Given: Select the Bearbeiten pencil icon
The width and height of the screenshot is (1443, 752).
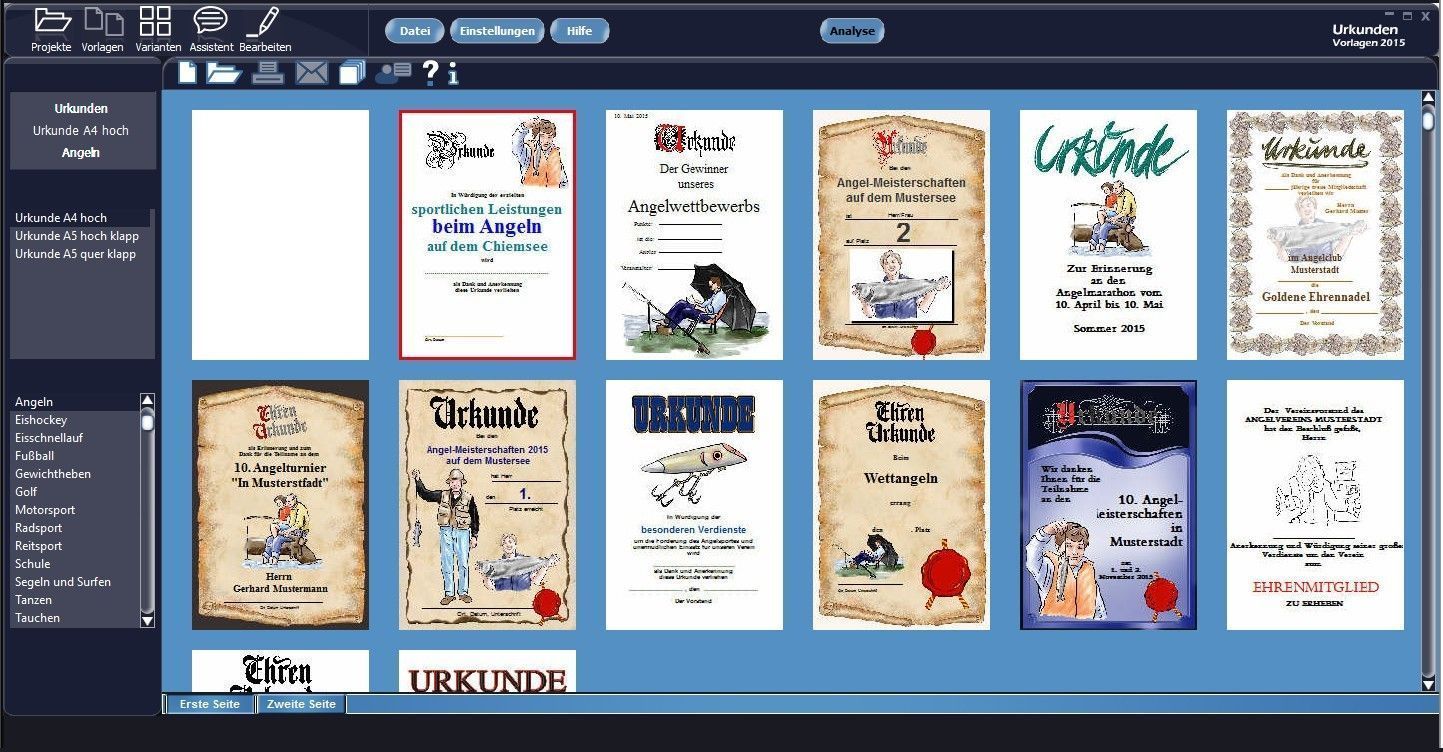Looking at the screenshot, I should tap(264, 22).
